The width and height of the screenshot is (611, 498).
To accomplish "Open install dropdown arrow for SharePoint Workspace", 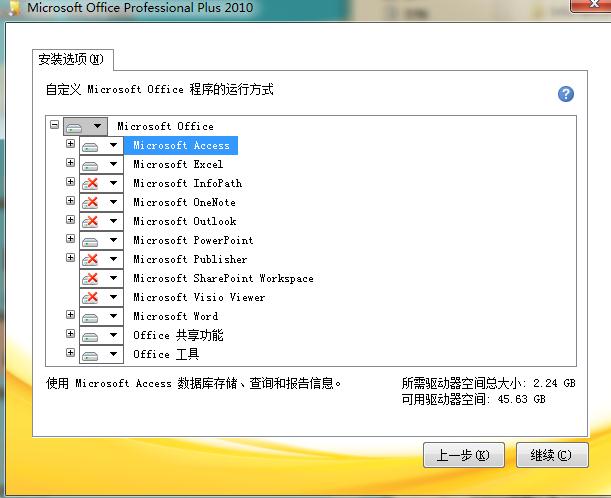I will [x=113, y=278].
